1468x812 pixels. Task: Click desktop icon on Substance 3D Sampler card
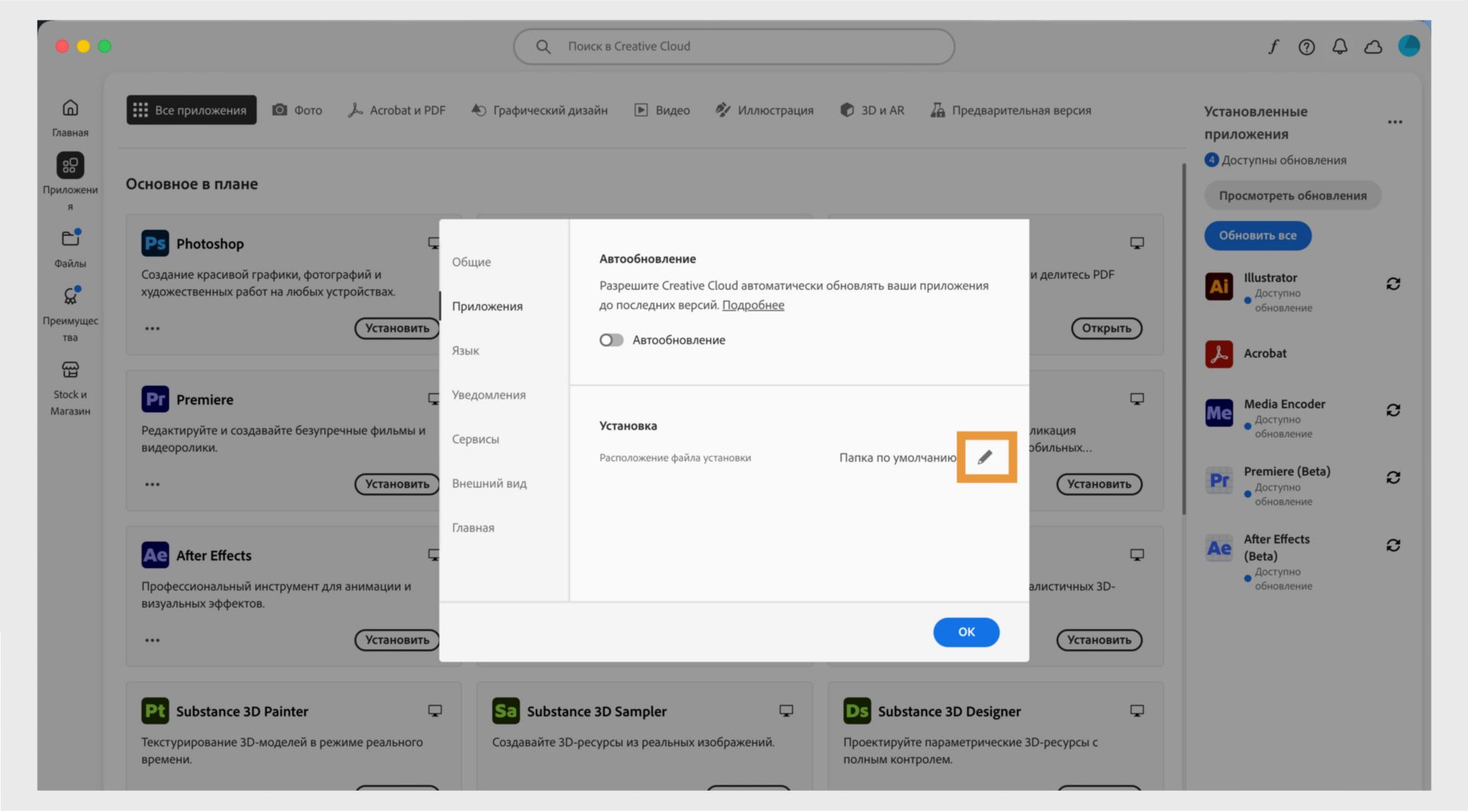pos(786,711)
